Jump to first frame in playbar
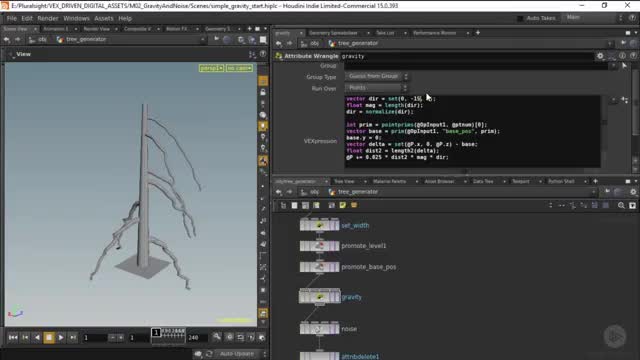Screen dimensions: 640x360 tap(13, 338)
